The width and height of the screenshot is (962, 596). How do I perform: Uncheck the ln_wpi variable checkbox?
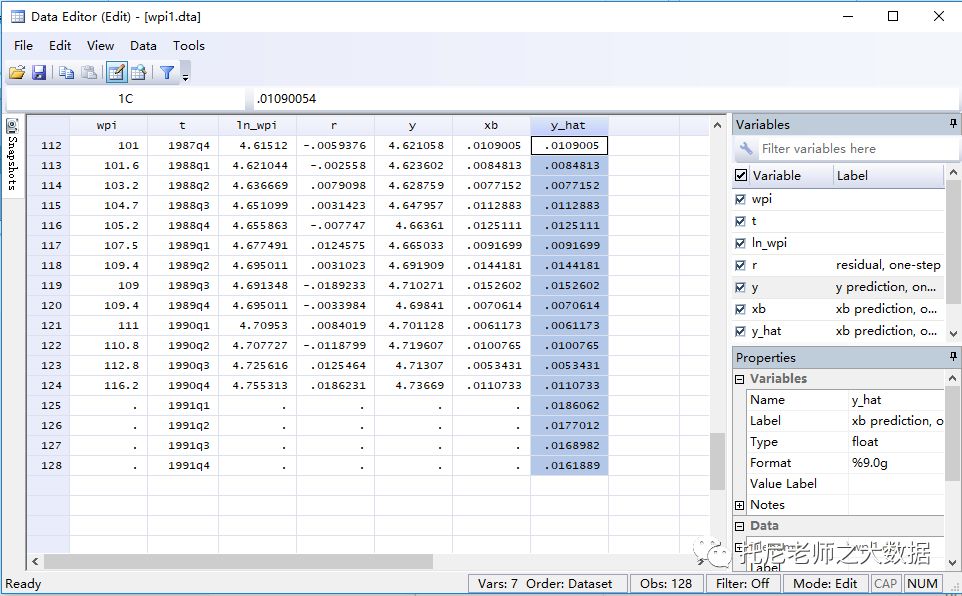click(x=741, y=243)
